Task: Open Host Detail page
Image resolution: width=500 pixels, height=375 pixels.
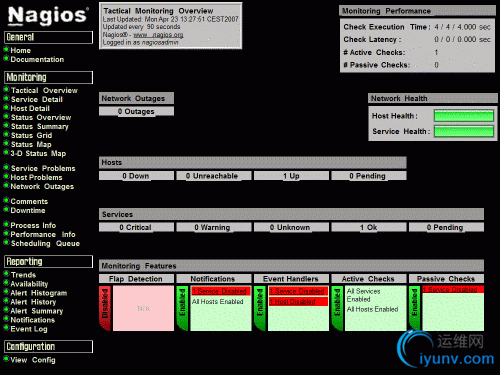Action: pyautogui.click(x=30, y=108)
